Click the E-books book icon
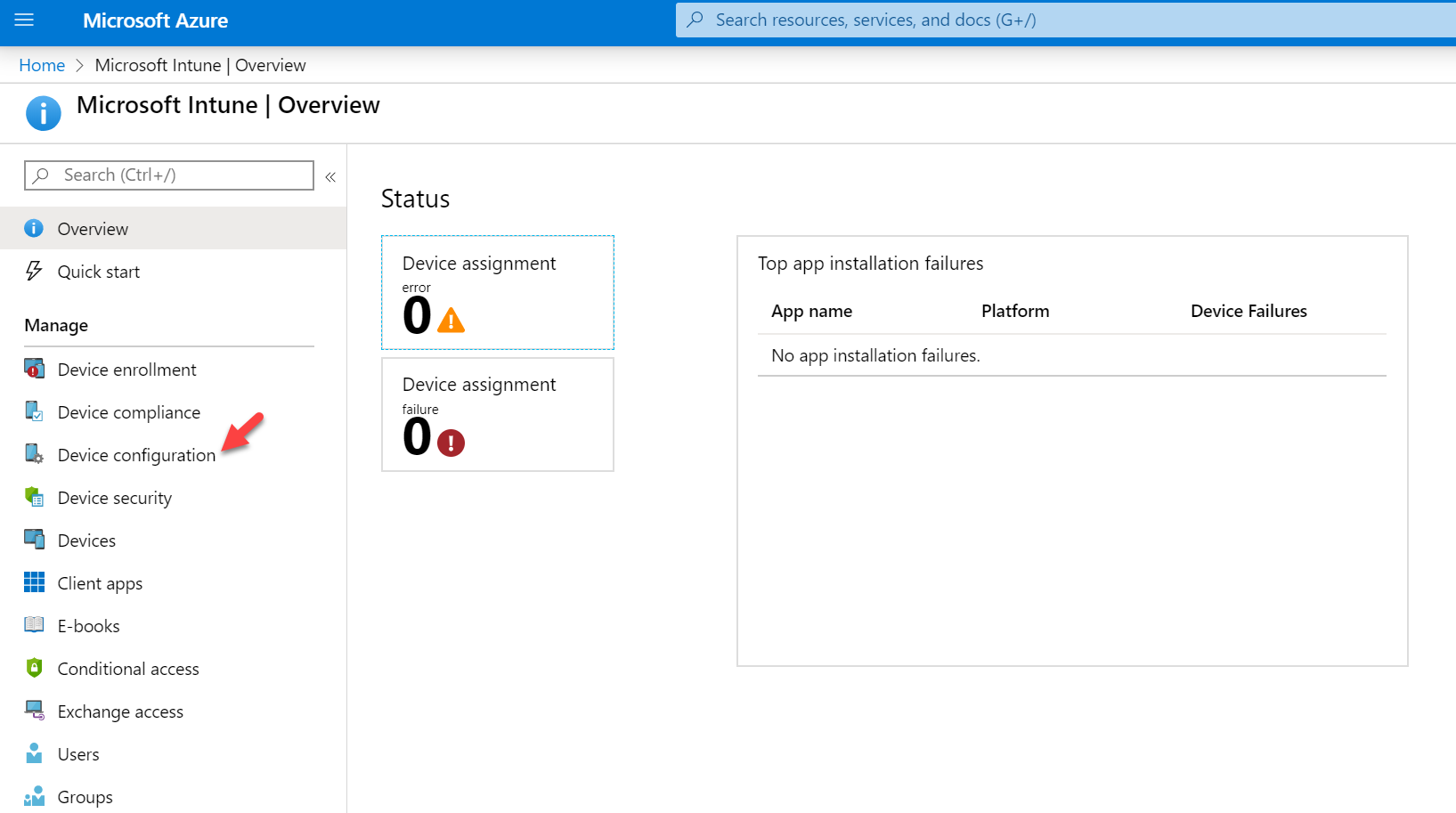The image size is (1456, 813). pos(34,625)
